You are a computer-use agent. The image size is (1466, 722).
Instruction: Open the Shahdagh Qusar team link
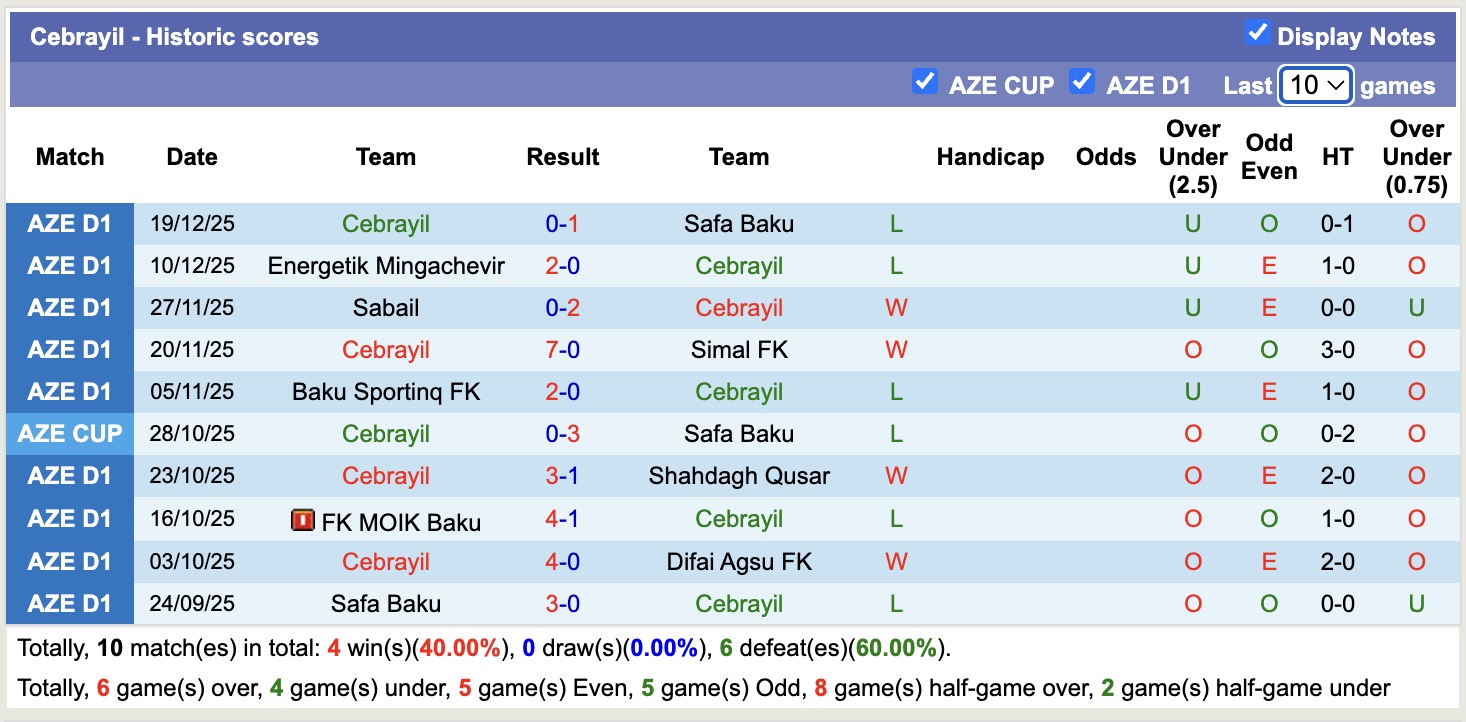(x=739, y=476)
